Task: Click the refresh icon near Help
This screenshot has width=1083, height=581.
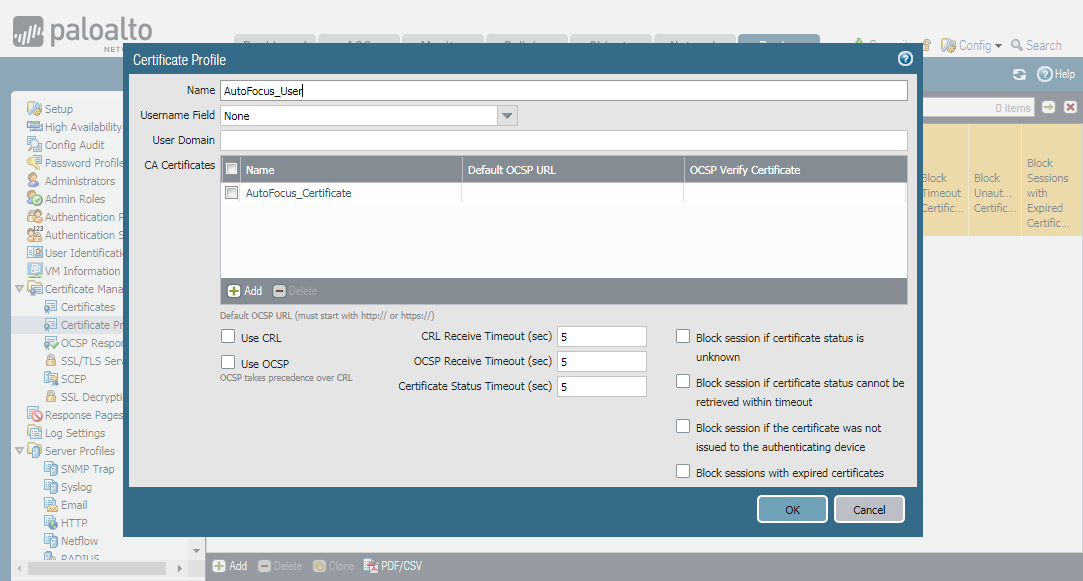Action: [x=1019, y=74]
